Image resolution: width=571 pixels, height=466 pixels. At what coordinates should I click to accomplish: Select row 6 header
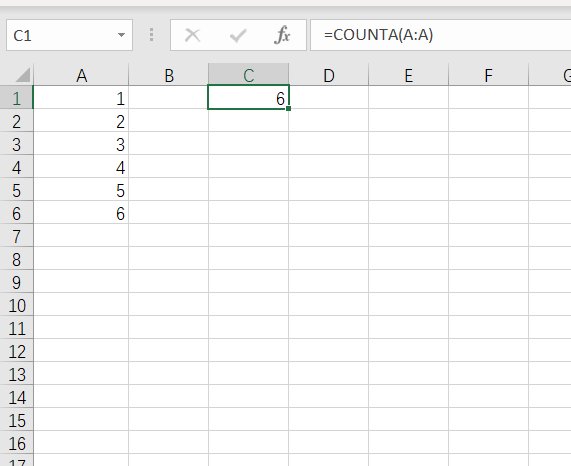coord(16,212)
